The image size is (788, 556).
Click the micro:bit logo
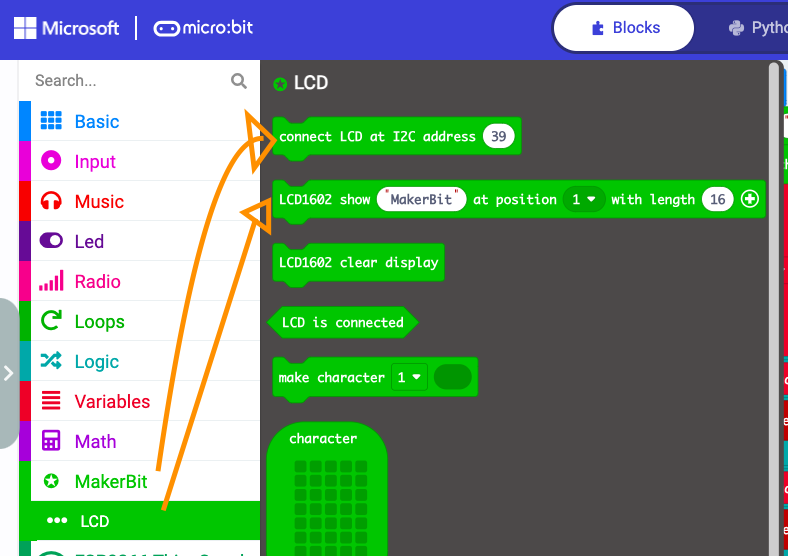click(x=203, y=28)
